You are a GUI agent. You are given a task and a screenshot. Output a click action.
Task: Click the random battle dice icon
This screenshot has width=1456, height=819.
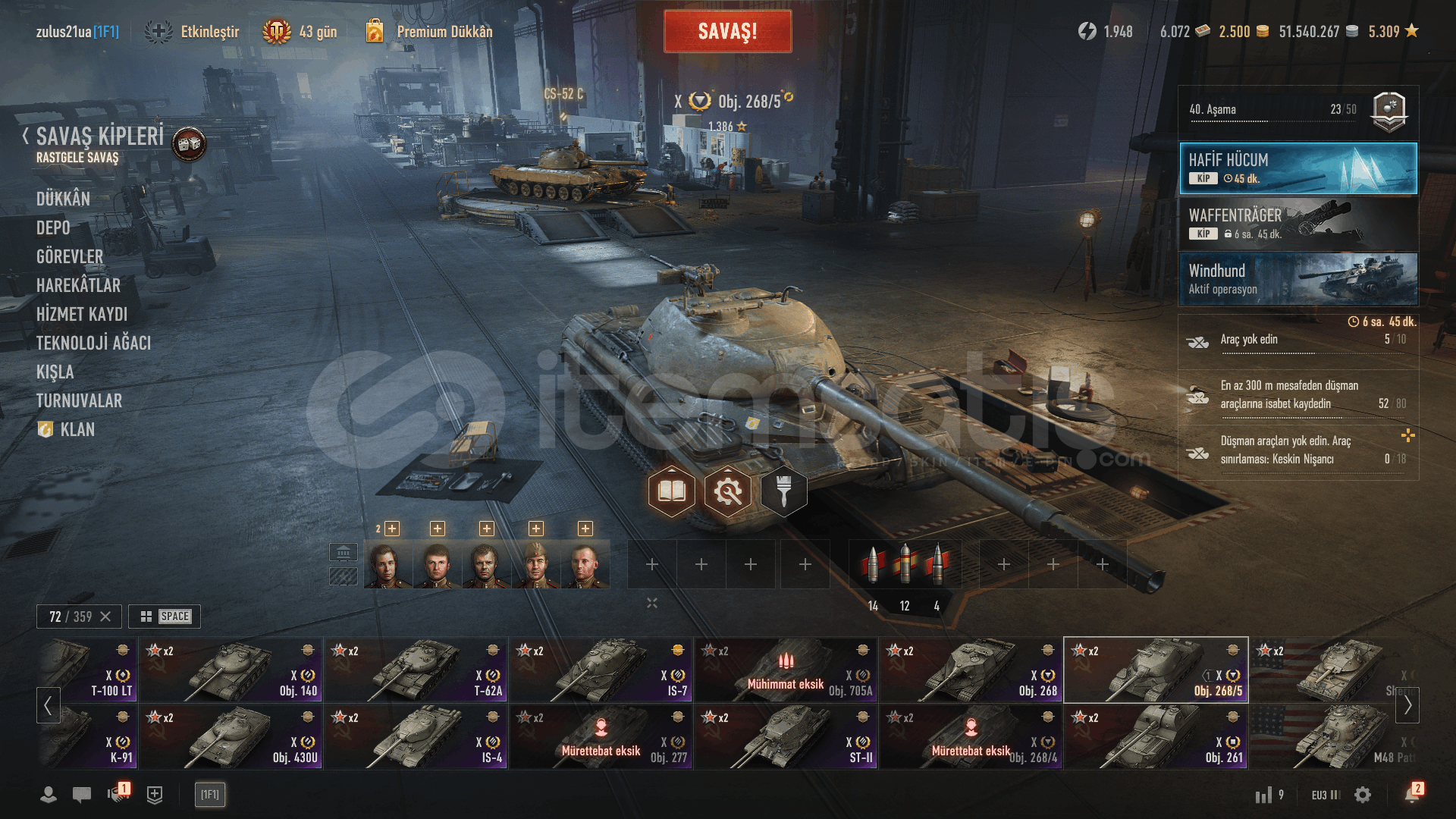[x=189, y=143]
